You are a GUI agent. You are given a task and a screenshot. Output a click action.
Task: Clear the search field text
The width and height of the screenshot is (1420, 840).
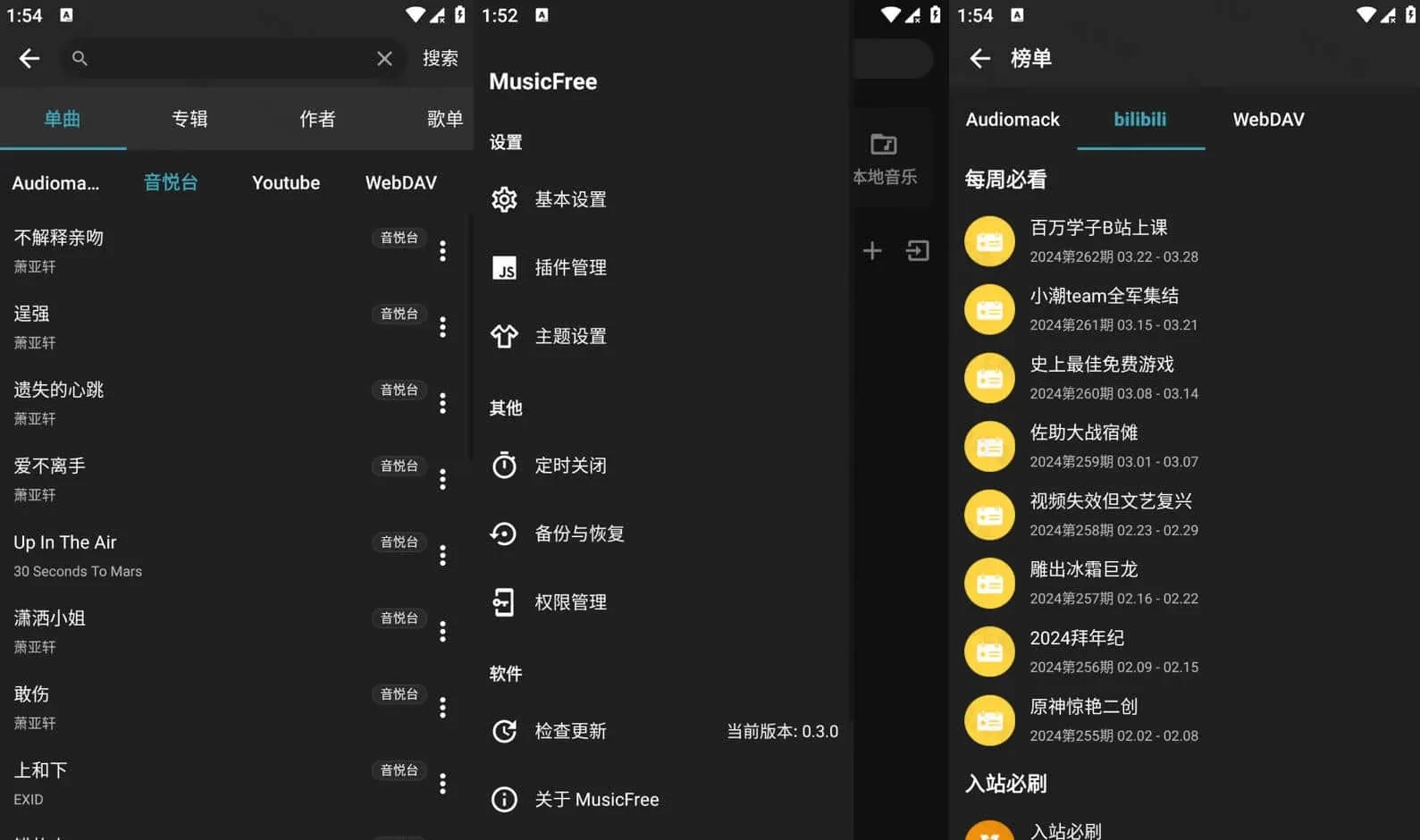pyautogui.click(x=384, y=58)
